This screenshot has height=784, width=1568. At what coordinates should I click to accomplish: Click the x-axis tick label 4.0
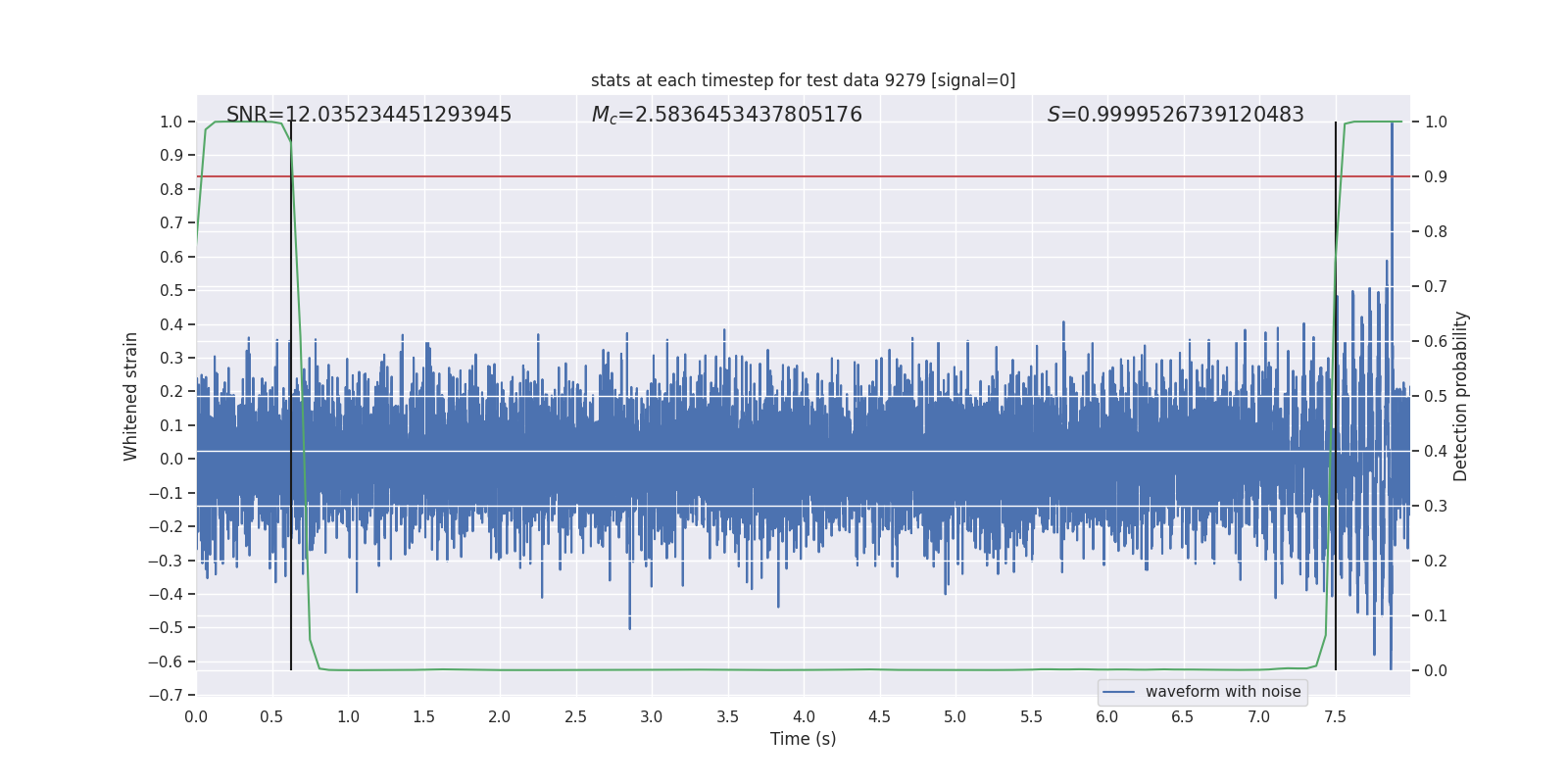804,716
